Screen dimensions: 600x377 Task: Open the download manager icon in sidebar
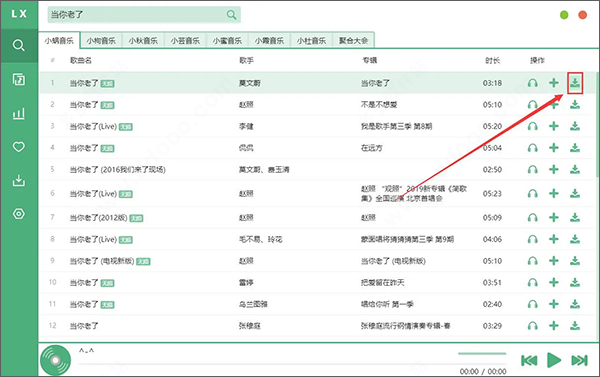tap(19, 180)
